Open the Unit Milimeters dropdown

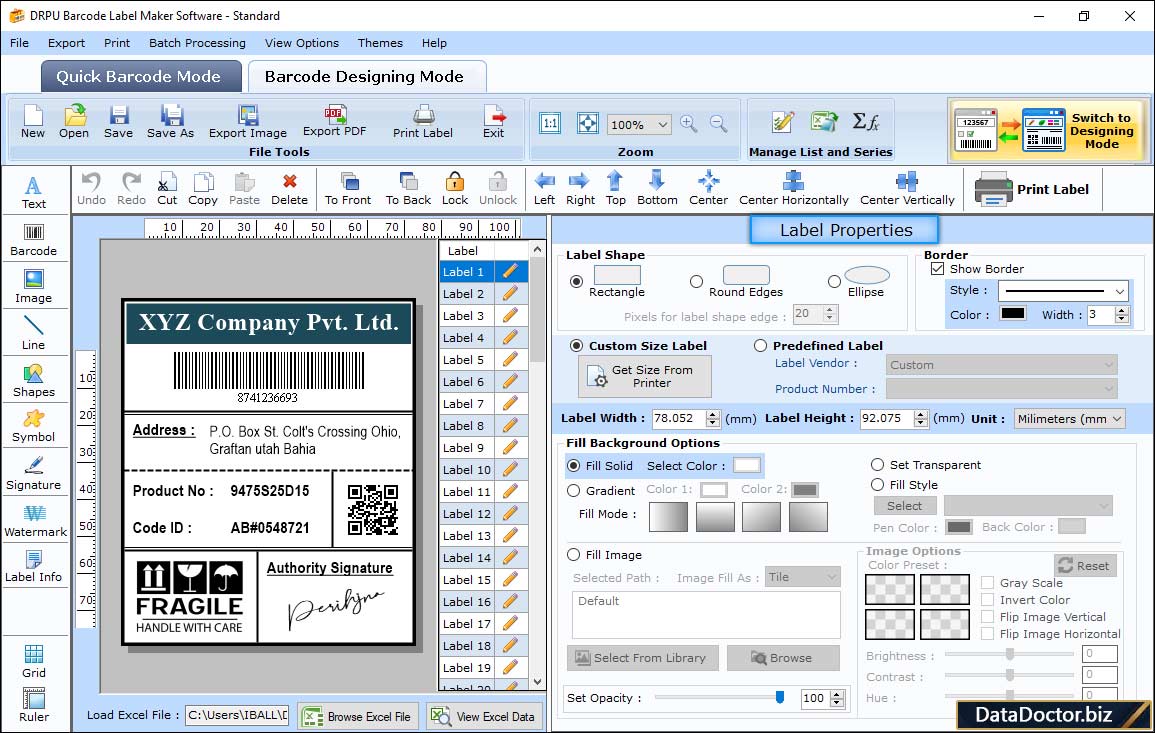1069,418
